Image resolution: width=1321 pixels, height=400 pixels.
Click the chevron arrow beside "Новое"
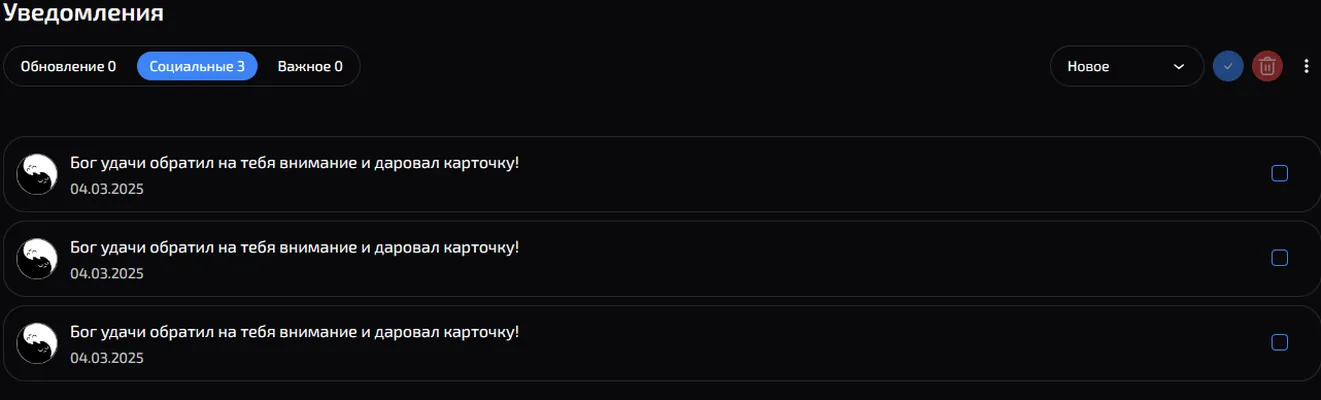pos(1178,67)
